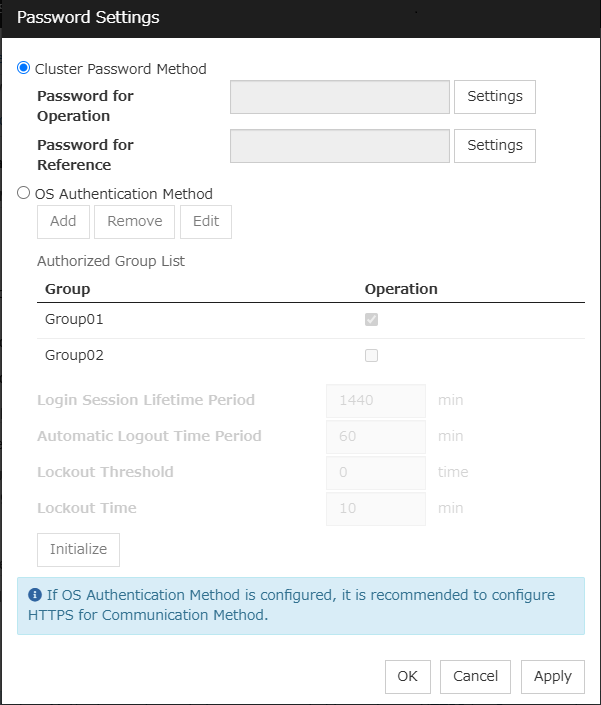Toggle Operation checkbox for Group02
The width and height of the screenshot is (601, 705).
[372, 355]
